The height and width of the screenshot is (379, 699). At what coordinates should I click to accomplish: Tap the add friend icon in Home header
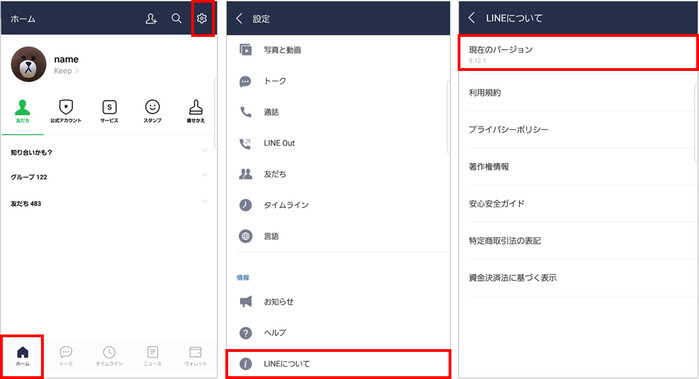(x=151, y=18)
